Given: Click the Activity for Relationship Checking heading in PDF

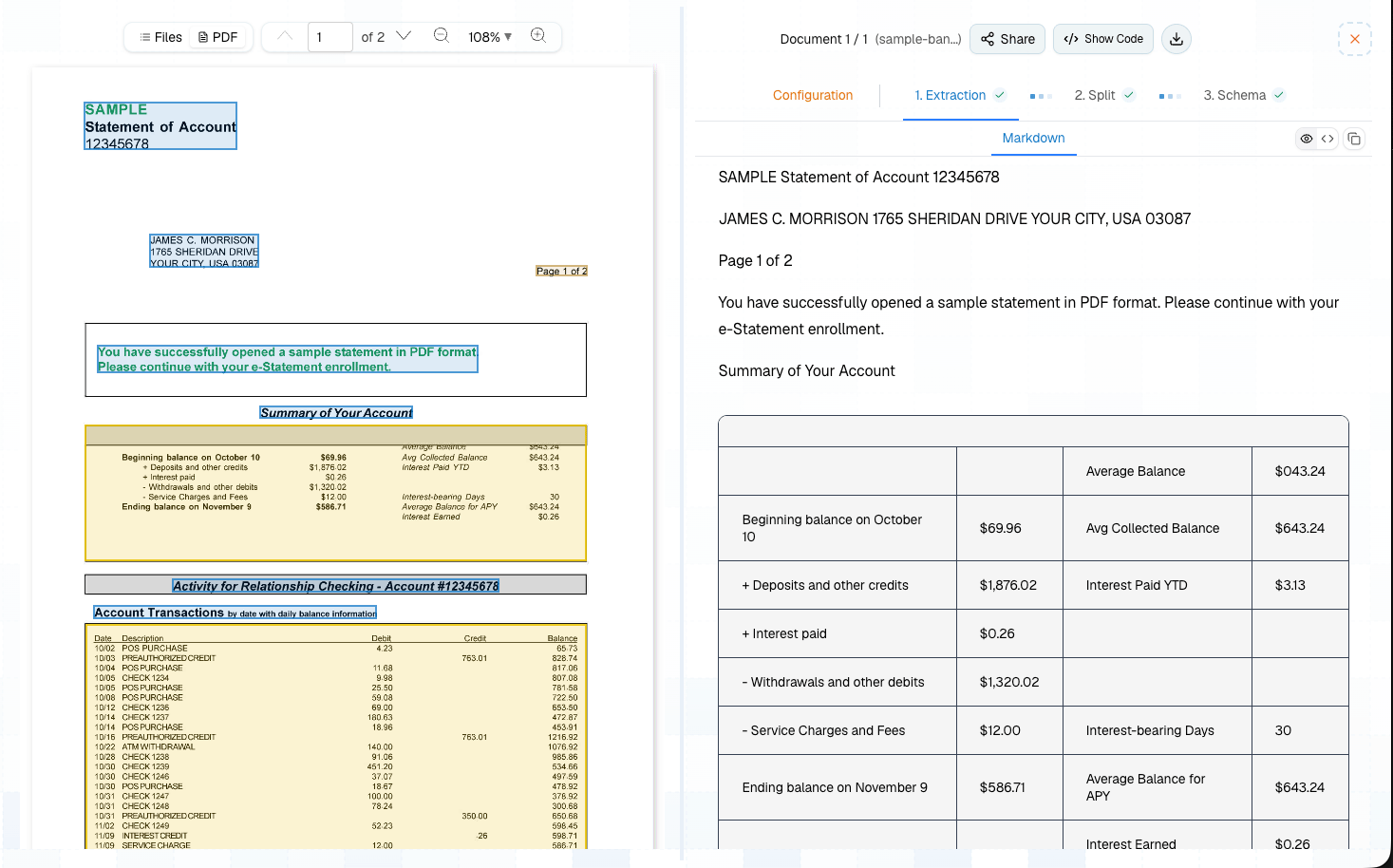Looking at the screenshot, I should [x=335, y=586].
